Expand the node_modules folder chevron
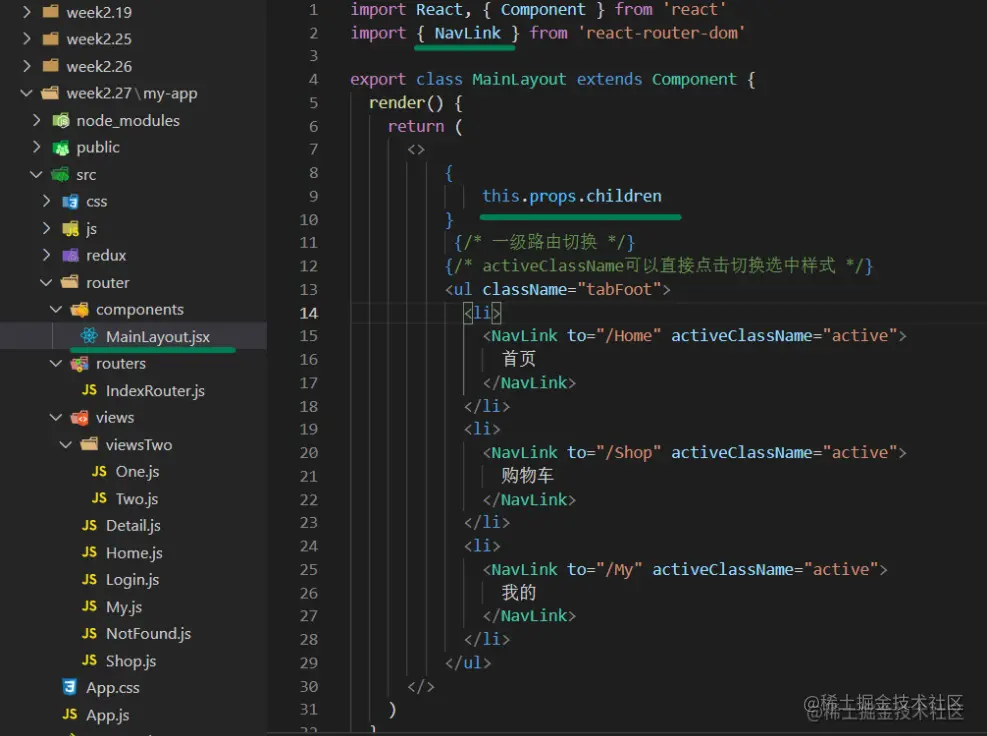This screenshot has width=987, height=736. (x=37, y=120)
